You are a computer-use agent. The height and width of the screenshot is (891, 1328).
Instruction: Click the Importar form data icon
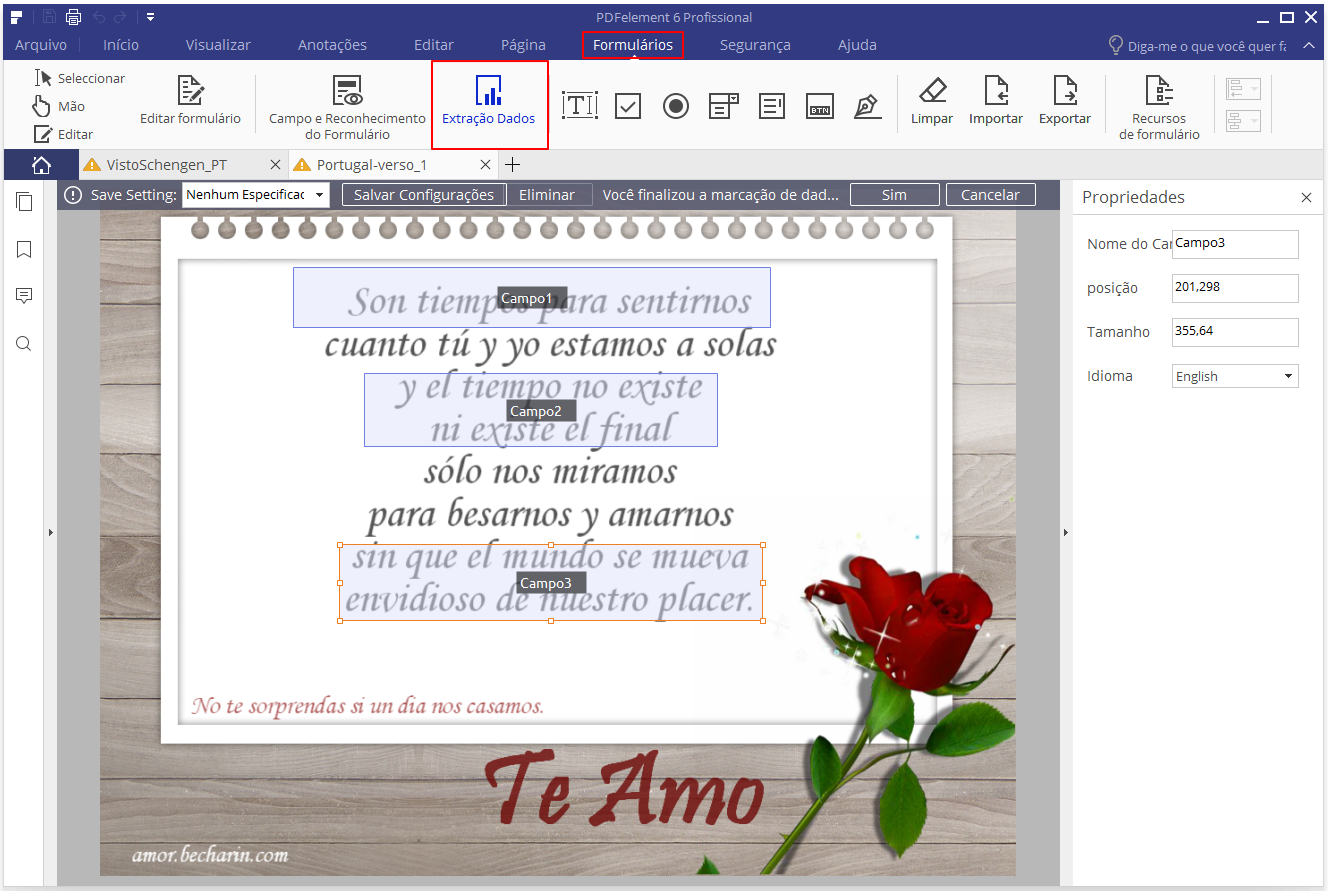pyautogui.click(x=996, y=90)
